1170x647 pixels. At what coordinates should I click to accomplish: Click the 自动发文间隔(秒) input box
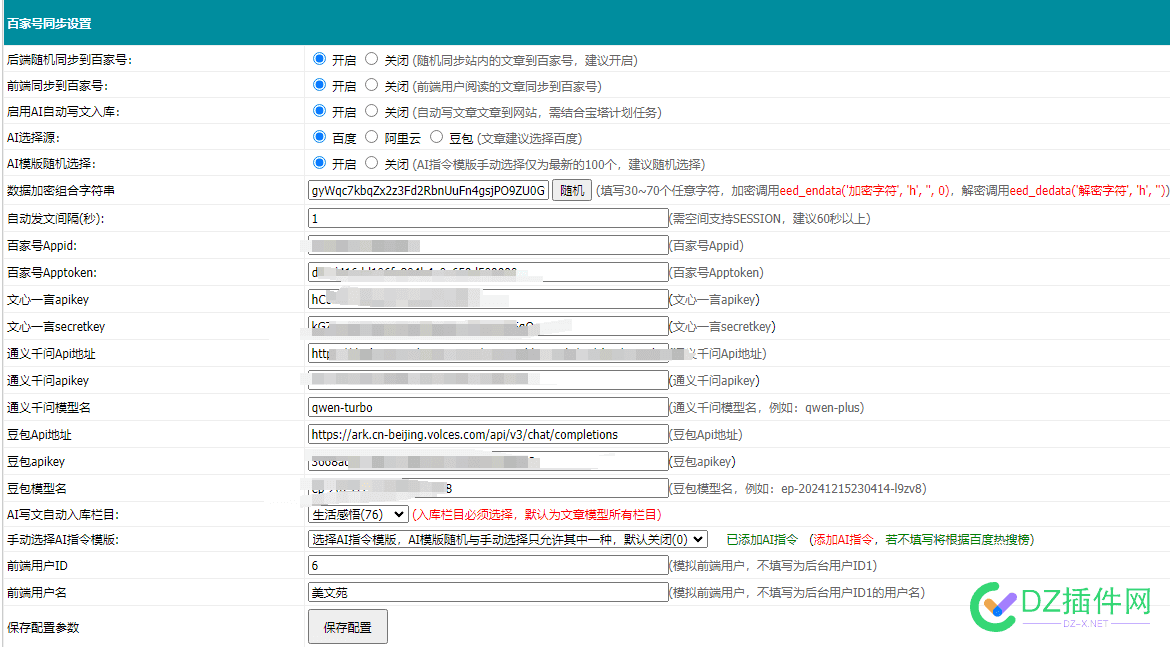pyautogui.click(x=488, y=218)
